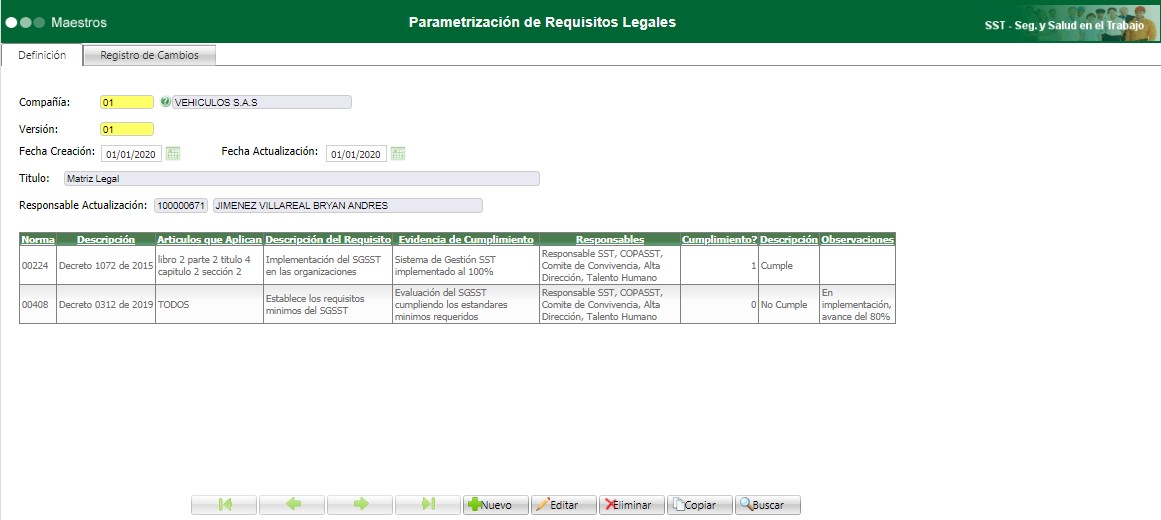This screenshot has width=1161, height=520.
Task: Click the Fecha Actualización date field
Action: point(356,154)
